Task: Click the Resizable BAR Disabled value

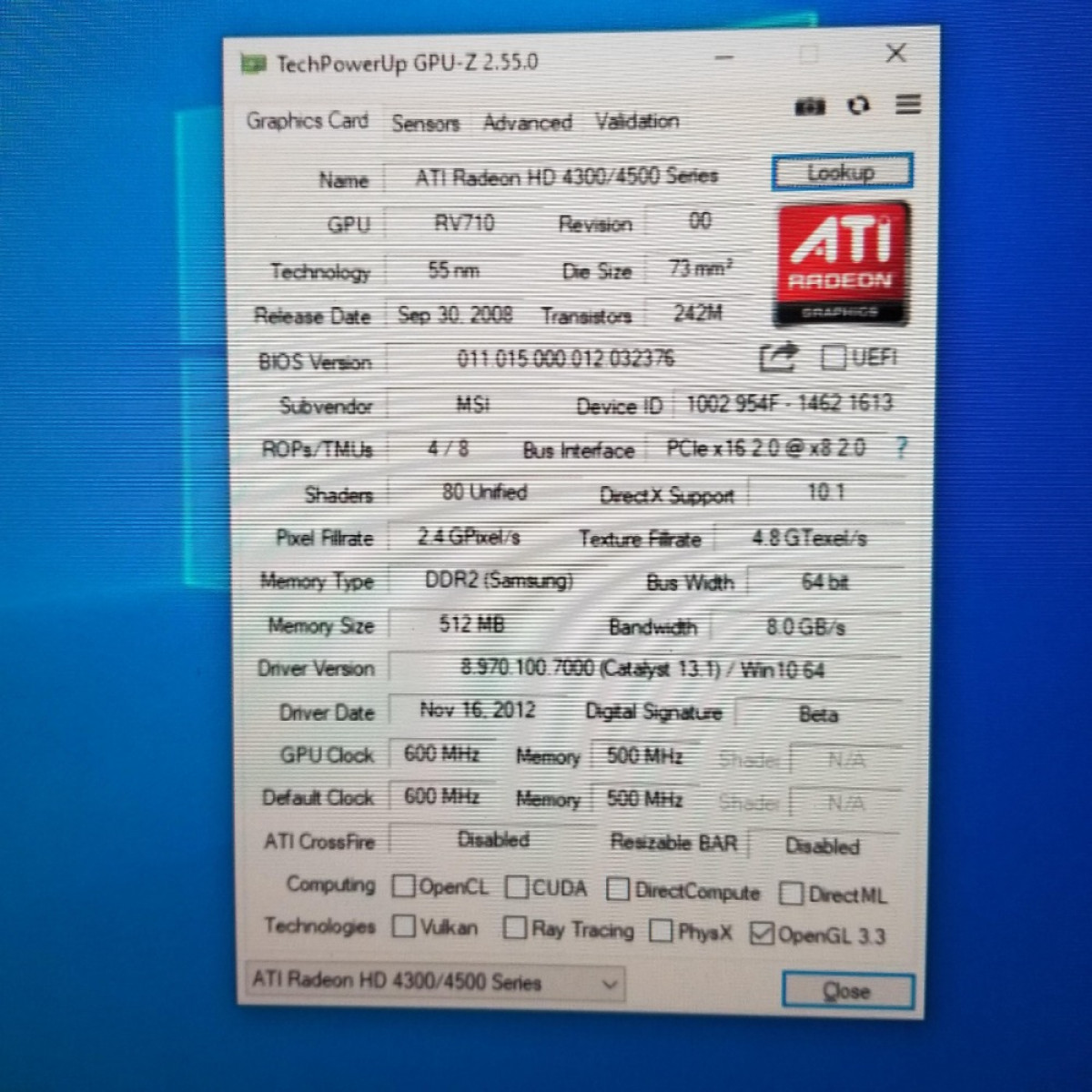Action: [x=823, y=846]
